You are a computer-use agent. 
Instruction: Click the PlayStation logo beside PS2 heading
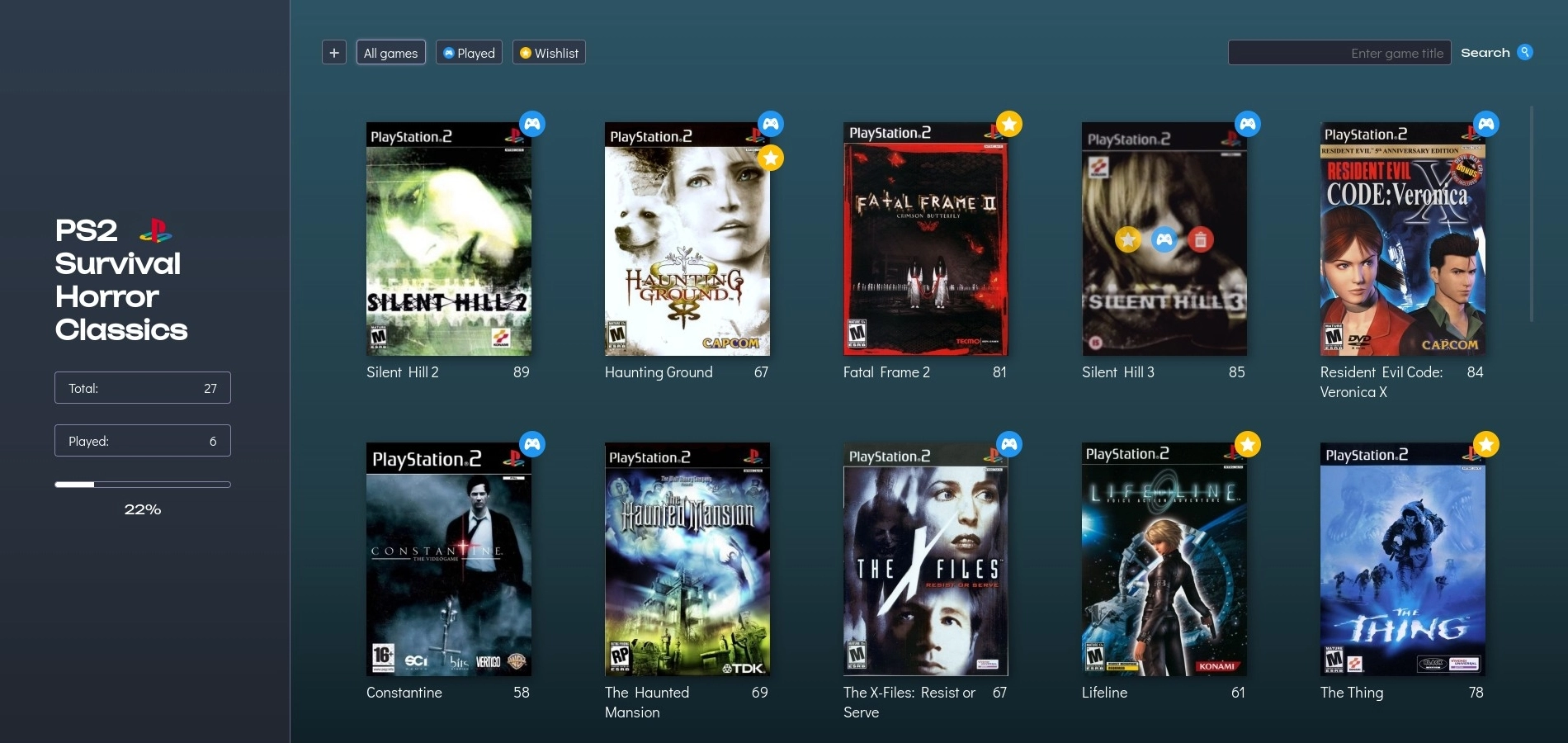(x=155, y=230)
